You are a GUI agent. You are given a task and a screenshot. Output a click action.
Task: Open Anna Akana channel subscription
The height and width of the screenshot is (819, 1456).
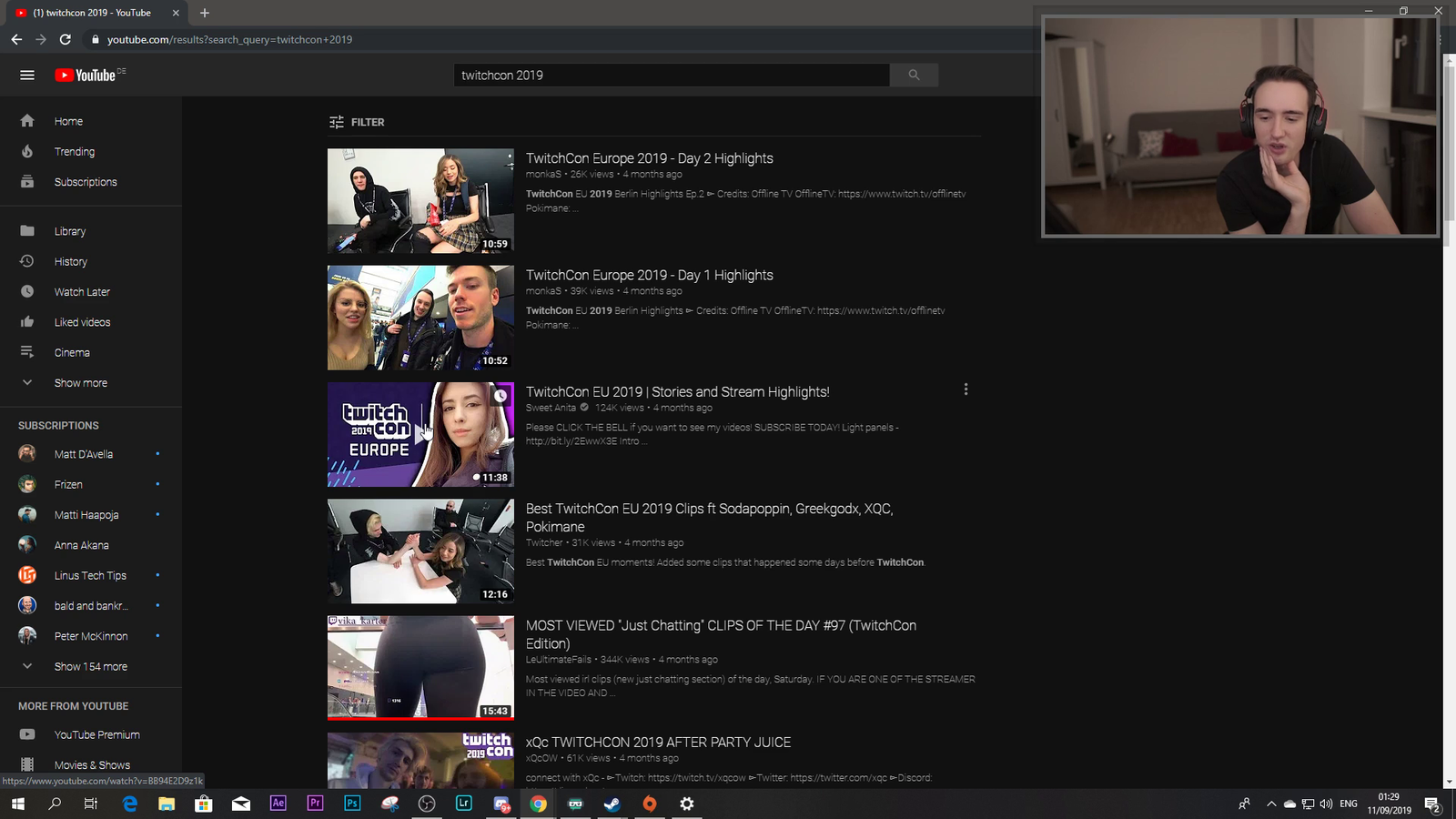tap(91, 545)
